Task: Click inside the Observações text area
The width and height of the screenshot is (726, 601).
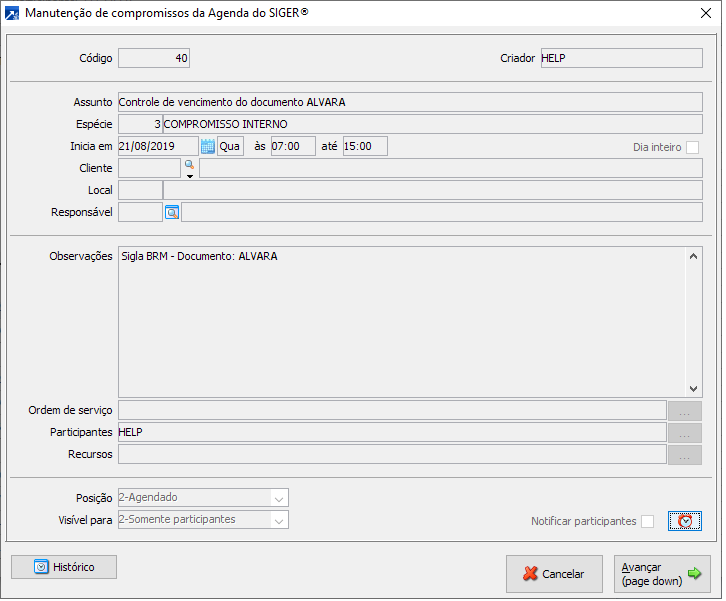Action: coord(402,323)
